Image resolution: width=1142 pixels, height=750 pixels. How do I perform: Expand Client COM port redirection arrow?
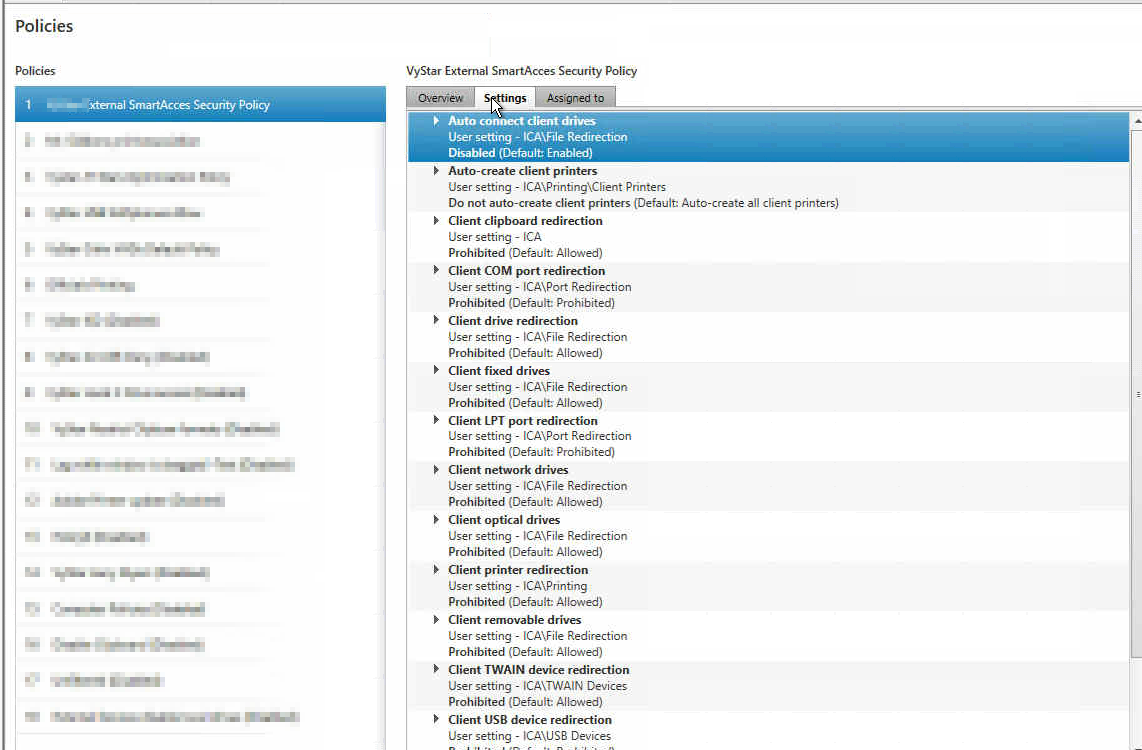436,270
